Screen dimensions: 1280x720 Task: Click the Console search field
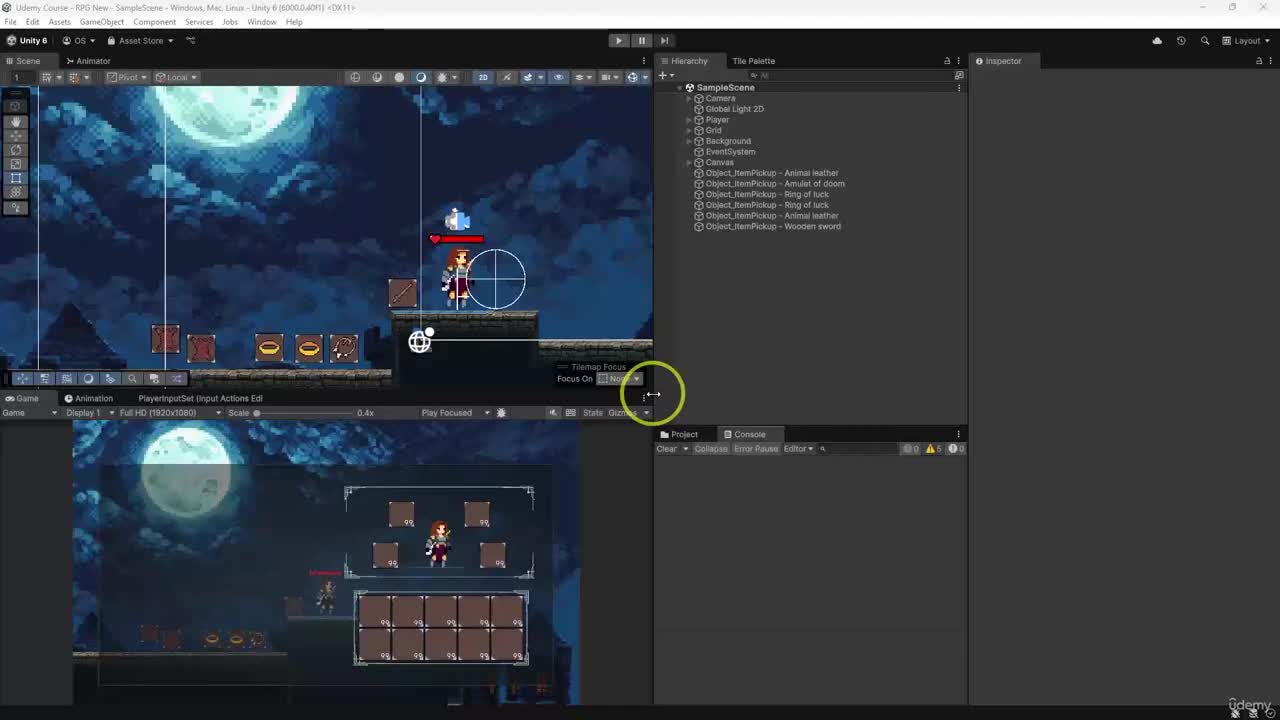point(858,449)
